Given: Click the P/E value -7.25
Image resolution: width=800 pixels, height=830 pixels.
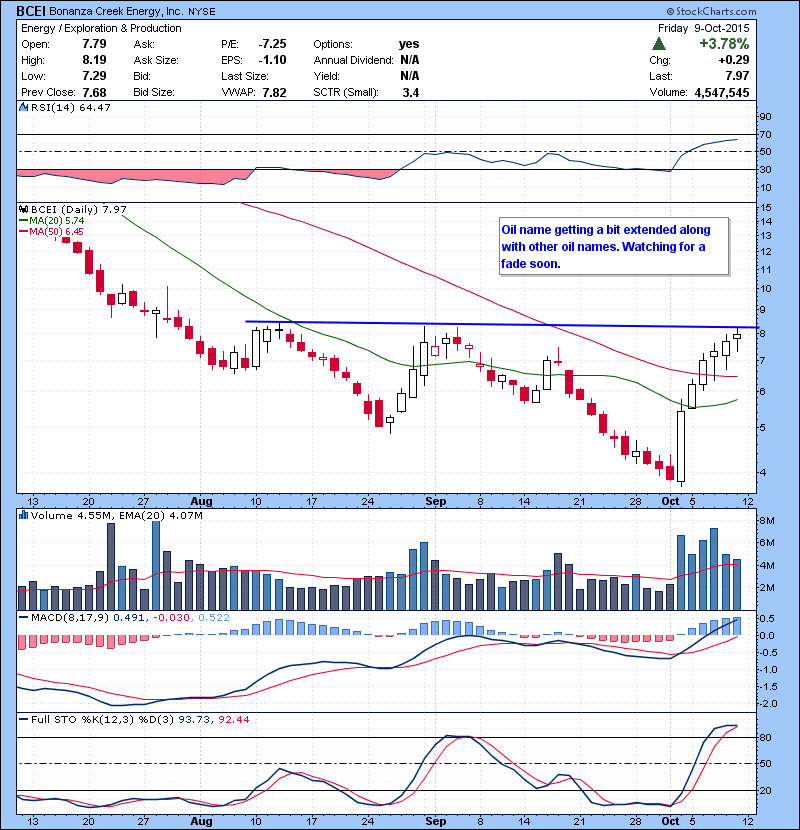Looking at the screenshot, I should 272,44.
